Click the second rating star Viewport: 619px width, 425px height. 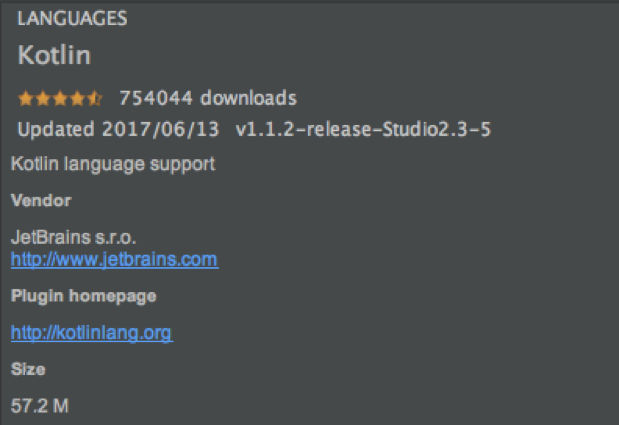pos(43,98)
